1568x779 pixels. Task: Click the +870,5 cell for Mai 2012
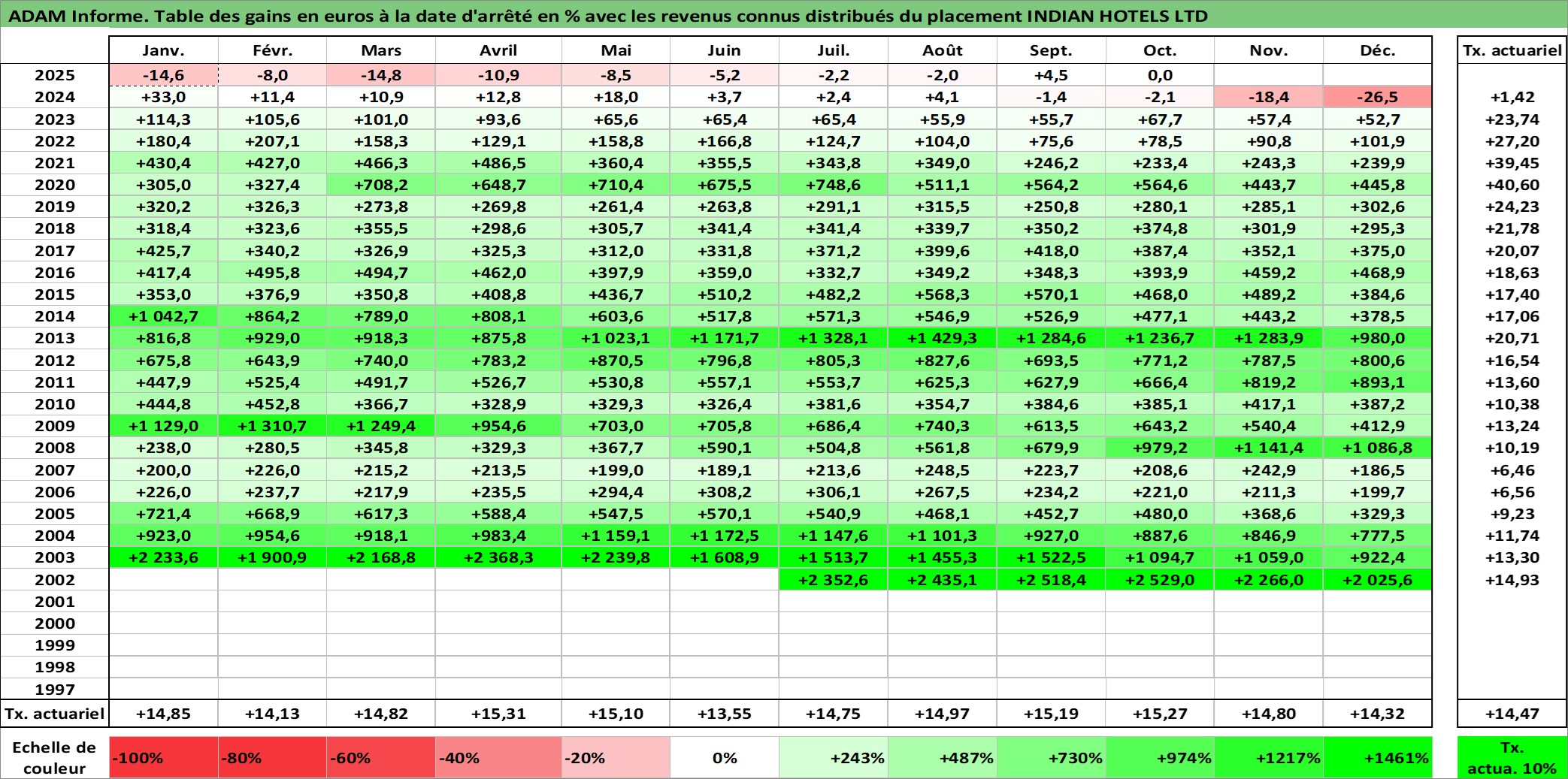click(x=616, y=361)
